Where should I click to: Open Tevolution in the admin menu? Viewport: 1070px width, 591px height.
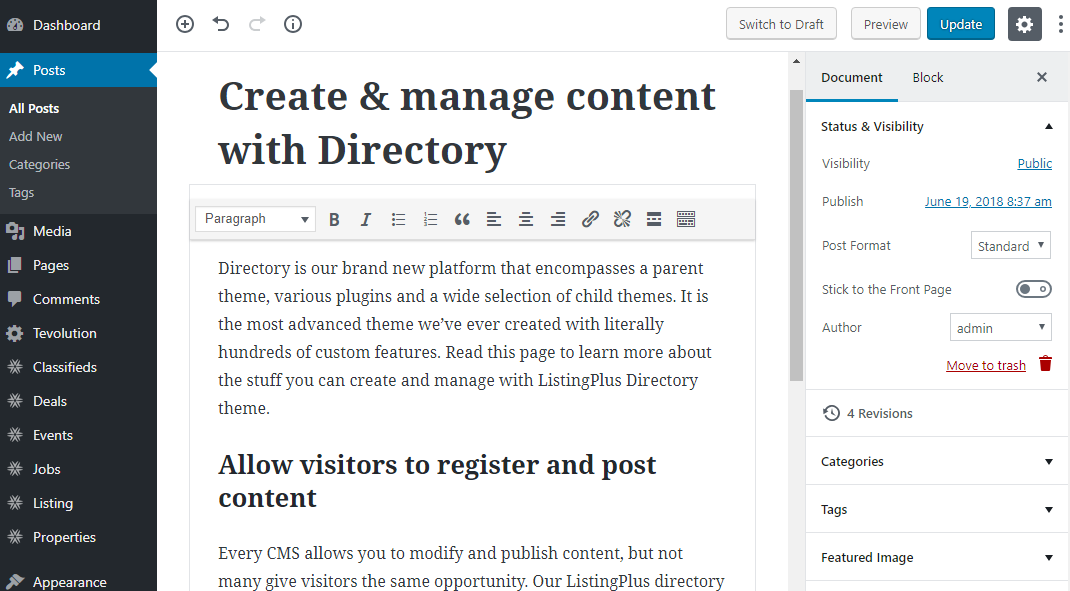[x=78, y=333]
